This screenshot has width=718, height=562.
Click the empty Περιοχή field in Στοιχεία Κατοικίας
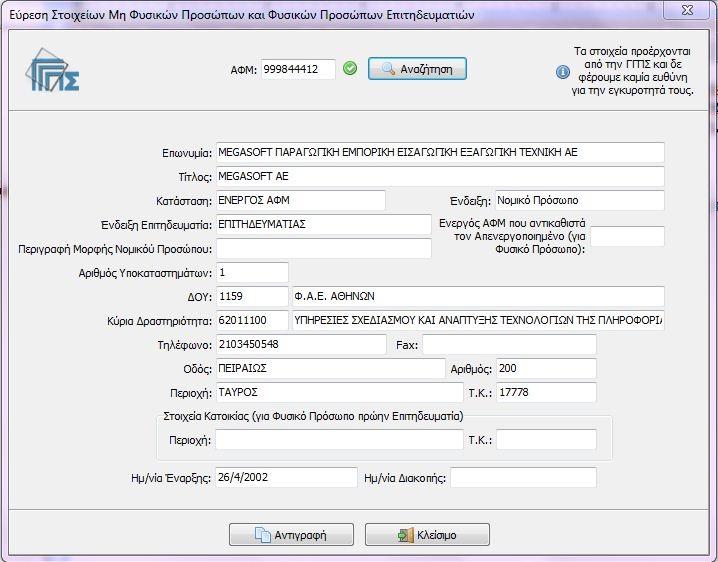coord(339,440)
